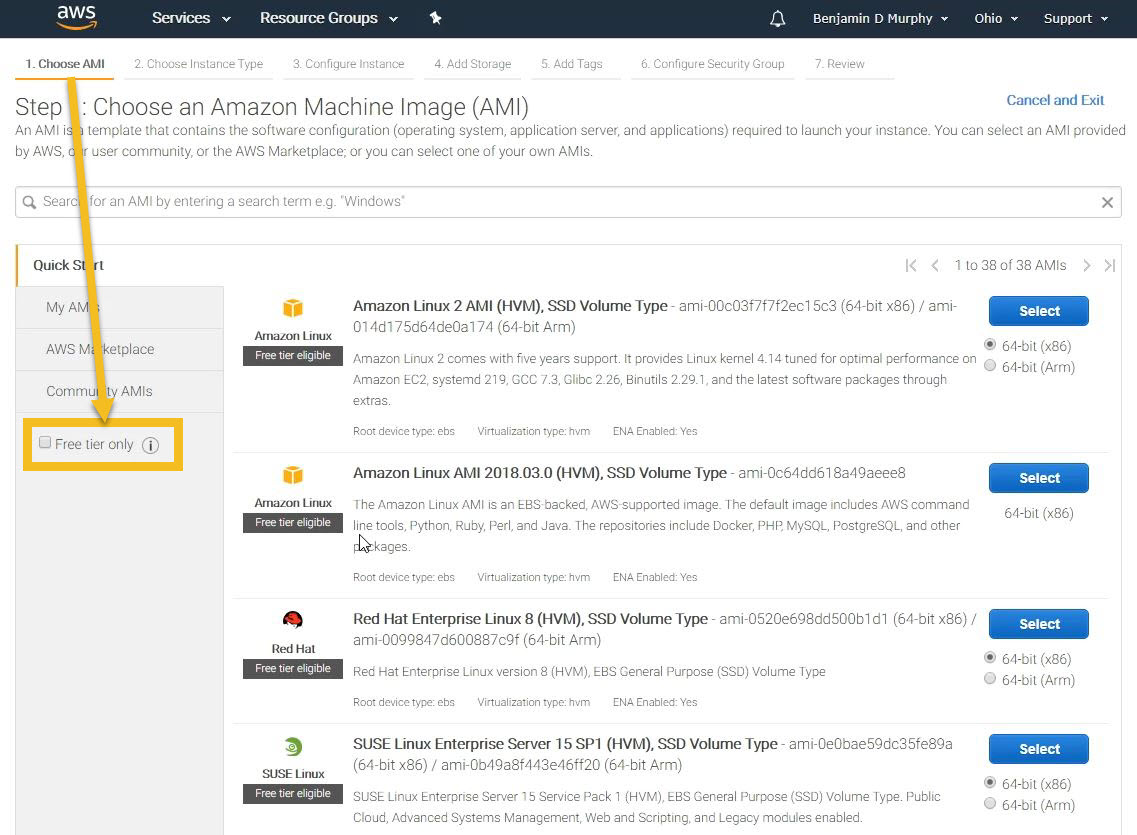Select Amazon Linux AMI 2018.03.0
1137x835 pixels.
(1038, 478)
